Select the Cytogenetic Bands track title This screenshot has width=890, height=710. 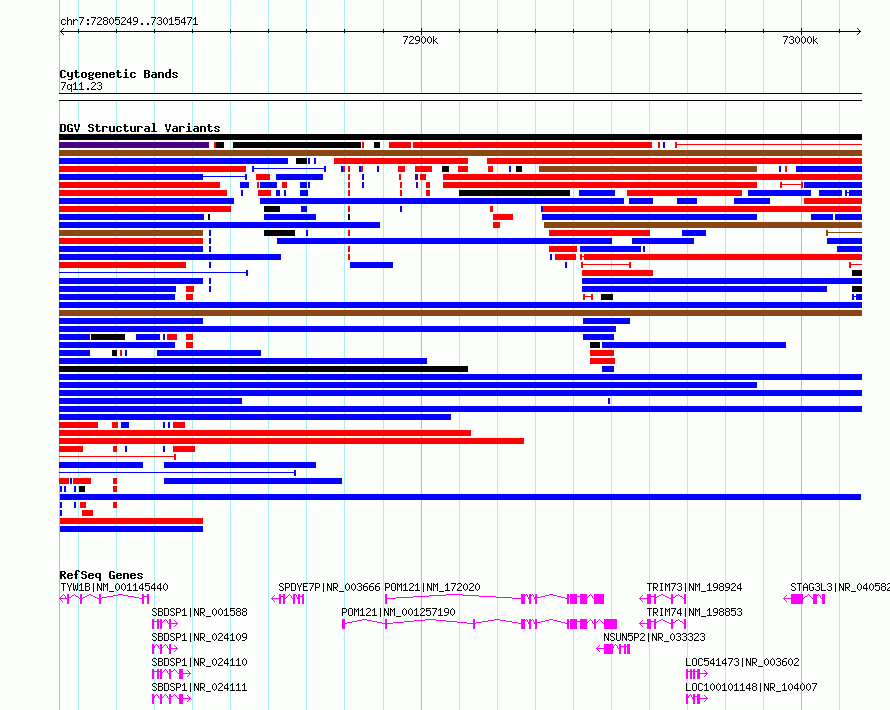(119, 74)
